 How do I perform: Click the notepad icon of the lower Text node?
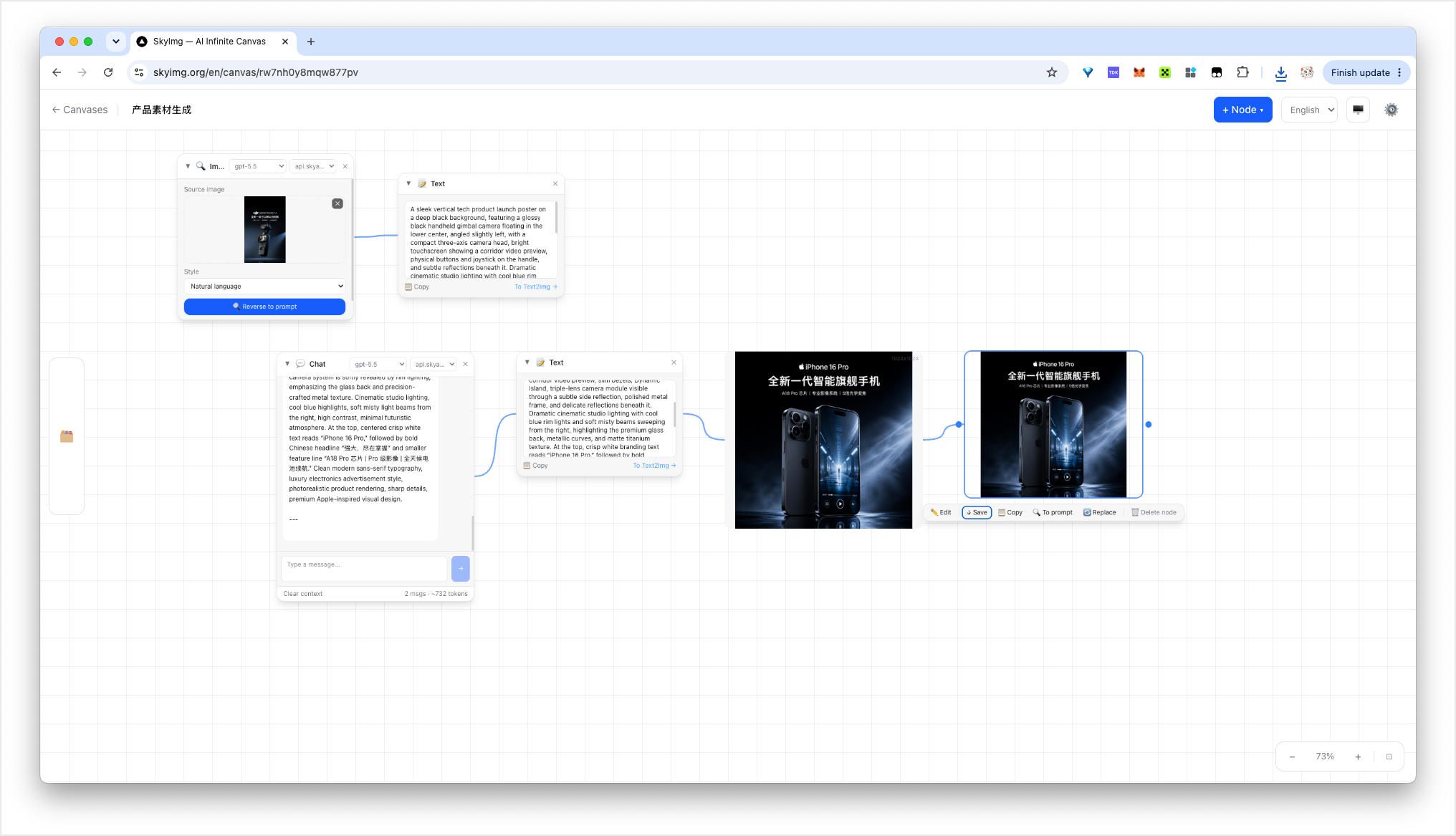pyautogui.click(x=541, y=362)
